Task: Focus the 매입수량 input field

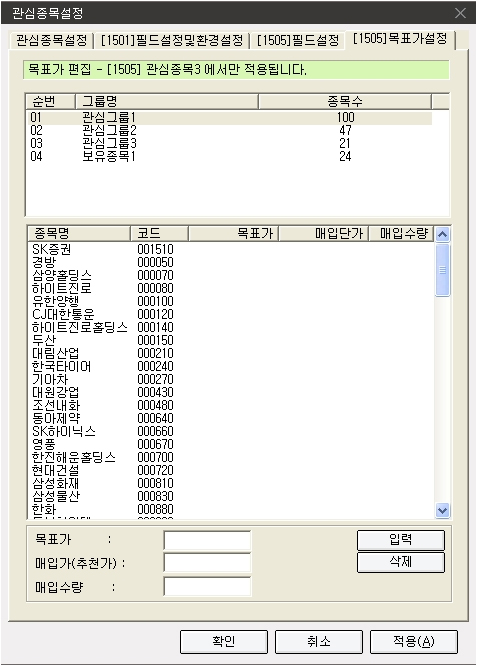Action: pyautogui.click(x=207, y=587)
